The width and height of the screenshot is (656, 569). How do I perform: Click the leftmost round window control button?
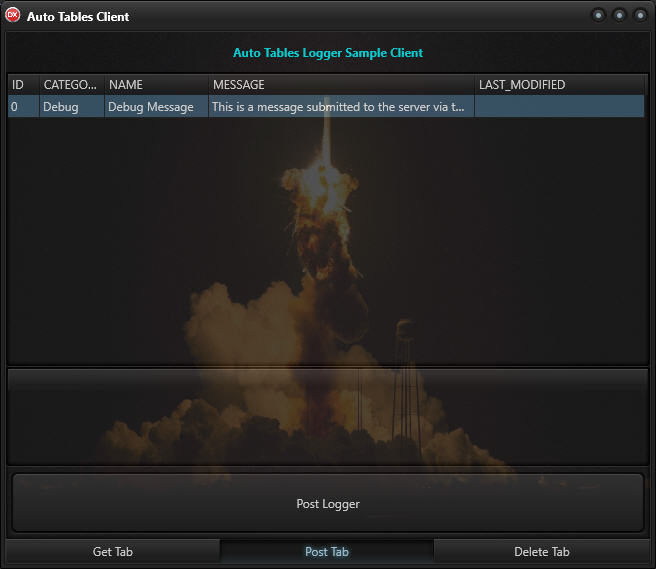pos(598,15)
